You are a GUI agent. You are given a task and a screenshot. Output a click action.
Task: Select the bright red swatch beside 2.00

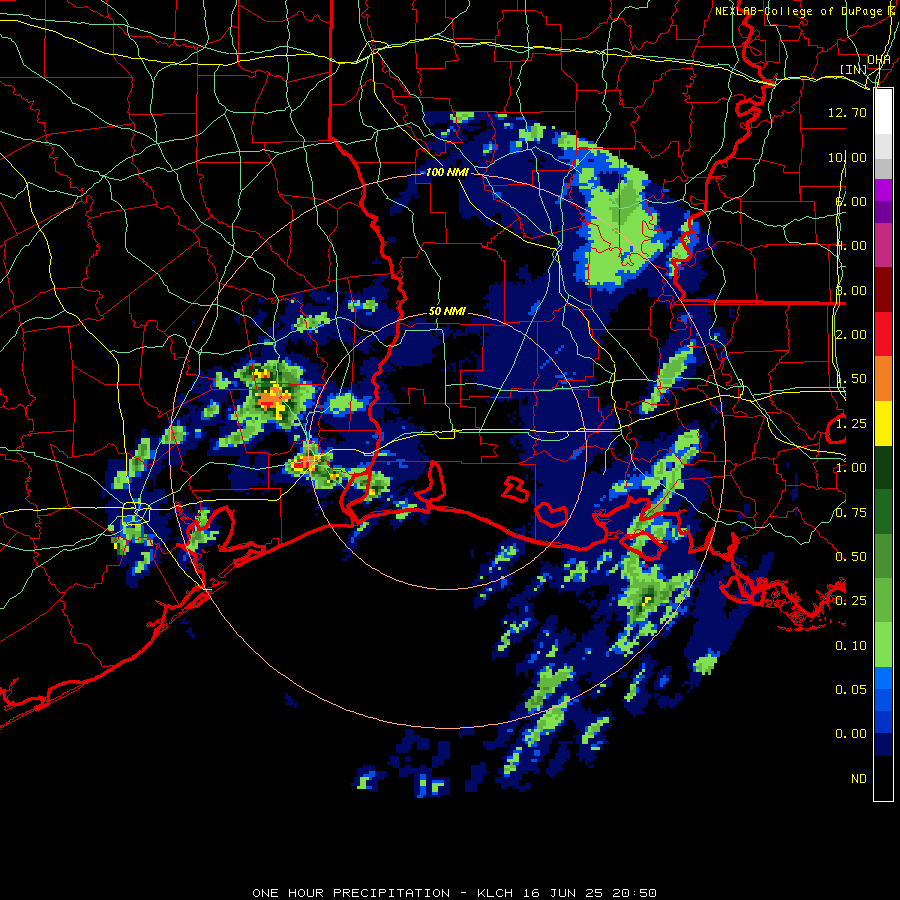(883, 334)
